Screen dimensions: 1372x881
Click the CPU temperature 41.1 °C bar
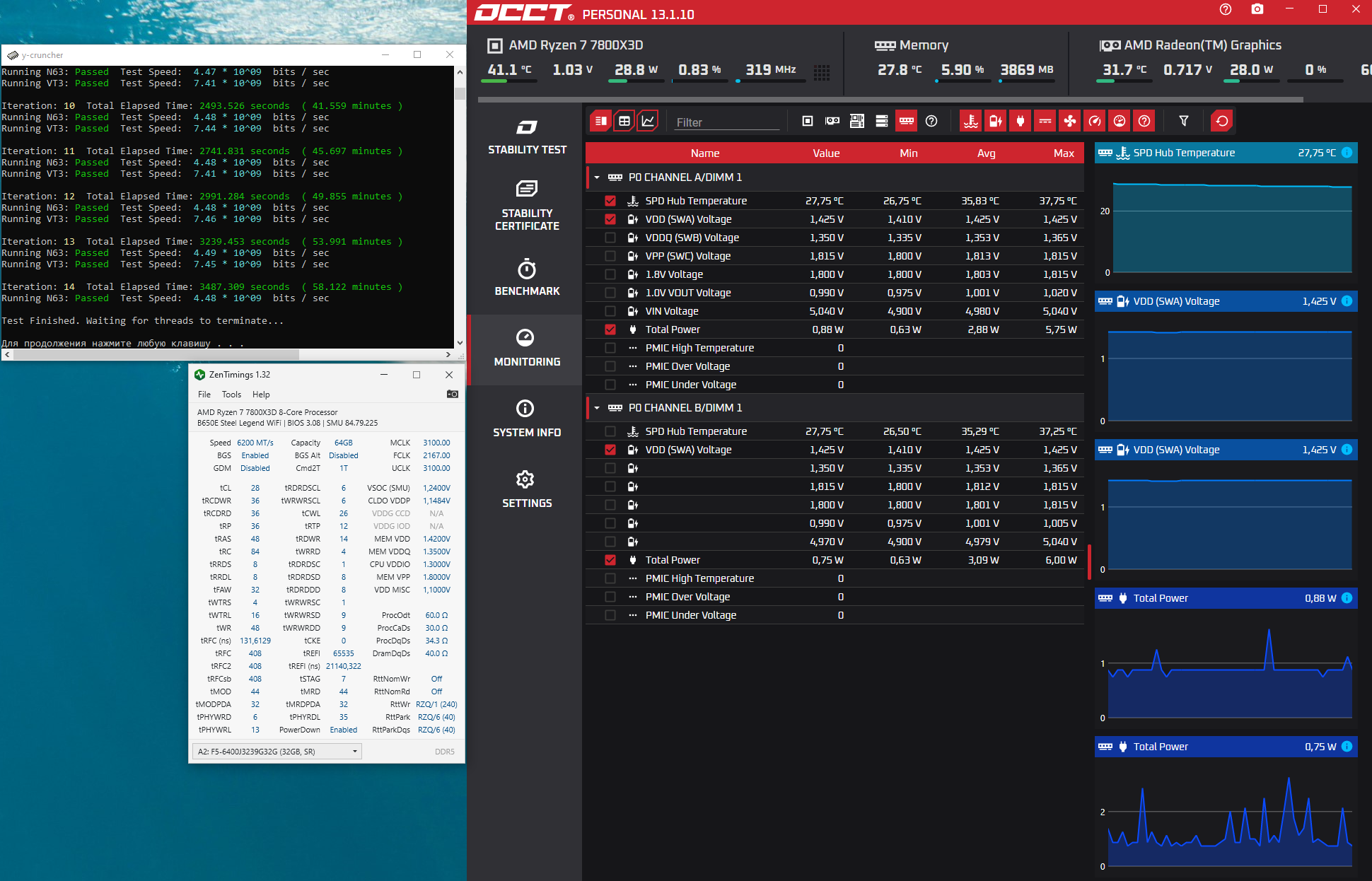(509, 81)
